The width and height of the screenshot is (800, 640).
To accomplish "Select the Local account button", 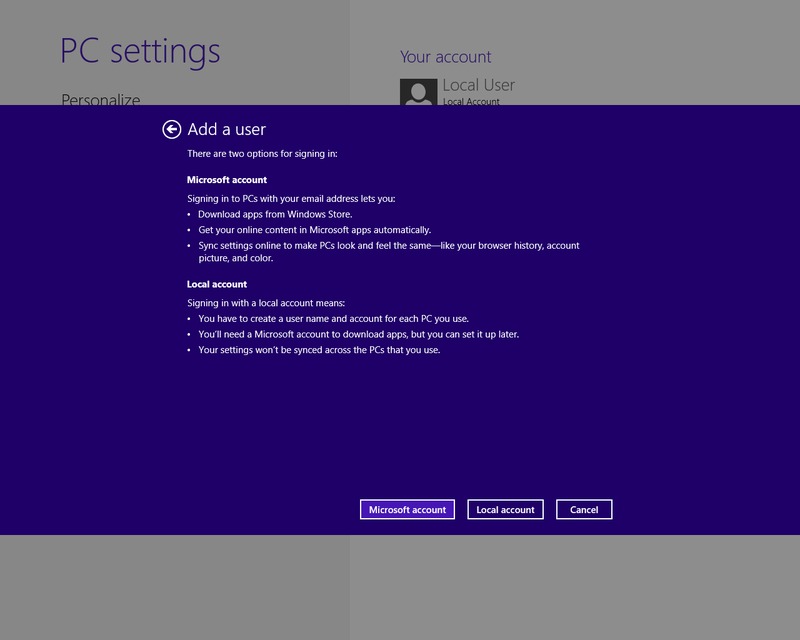I will tap(505, 509).
